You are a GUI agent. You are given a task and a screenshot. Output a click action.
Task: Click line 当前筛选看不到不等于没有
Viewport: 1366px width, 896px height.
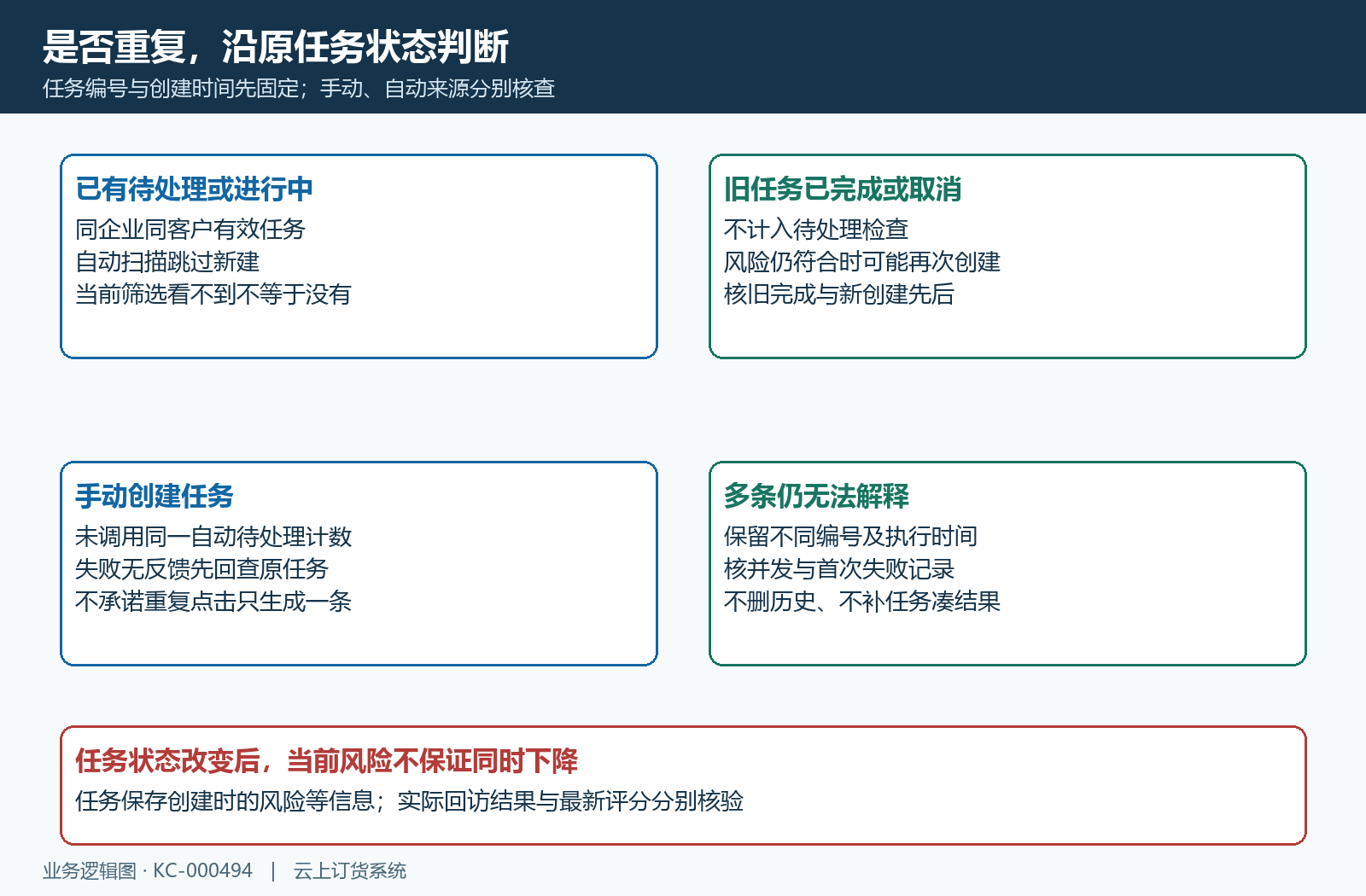pos(213,294)
